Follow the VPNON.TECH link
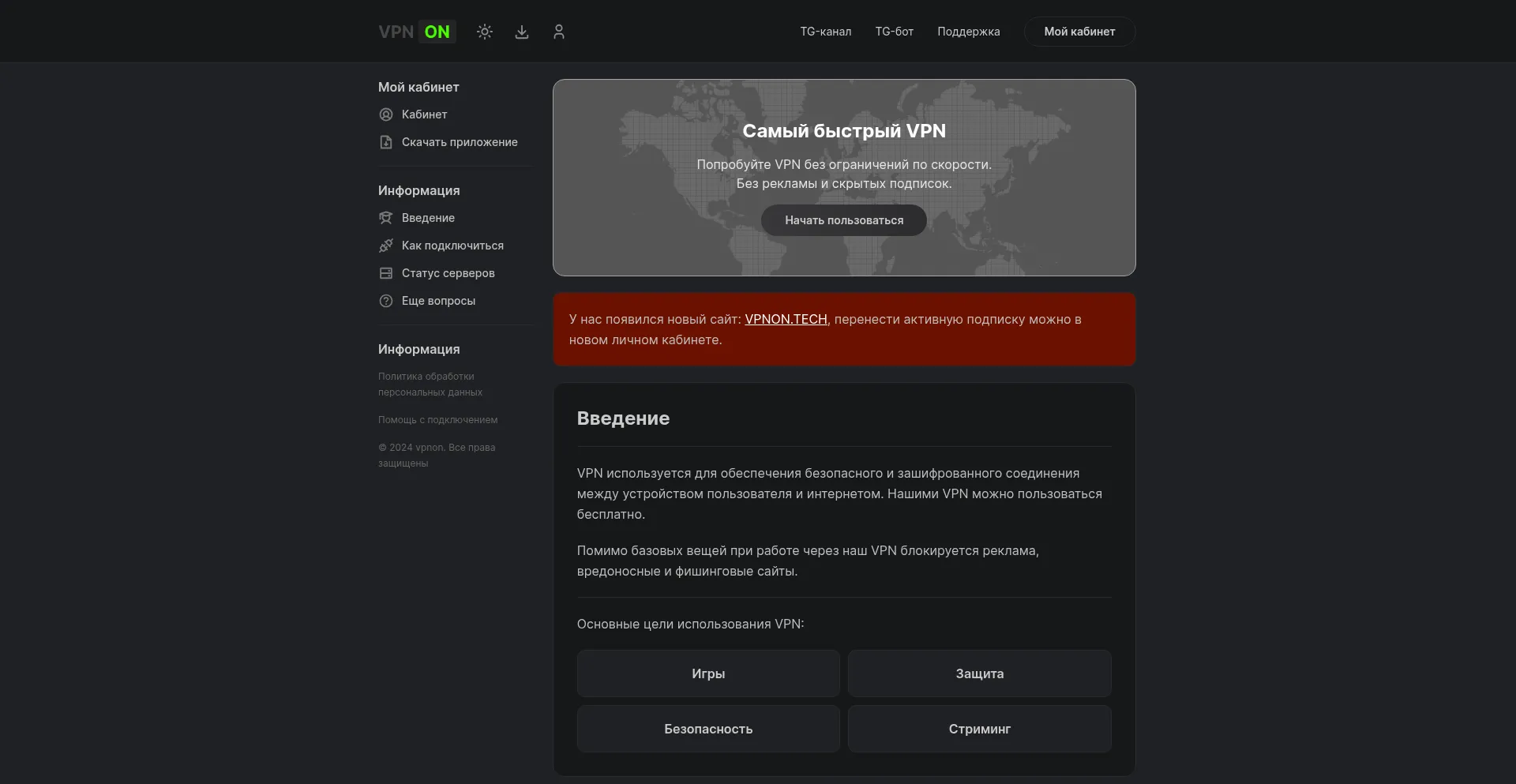Viewport: 1516px width, 784px height. (786, 319)
